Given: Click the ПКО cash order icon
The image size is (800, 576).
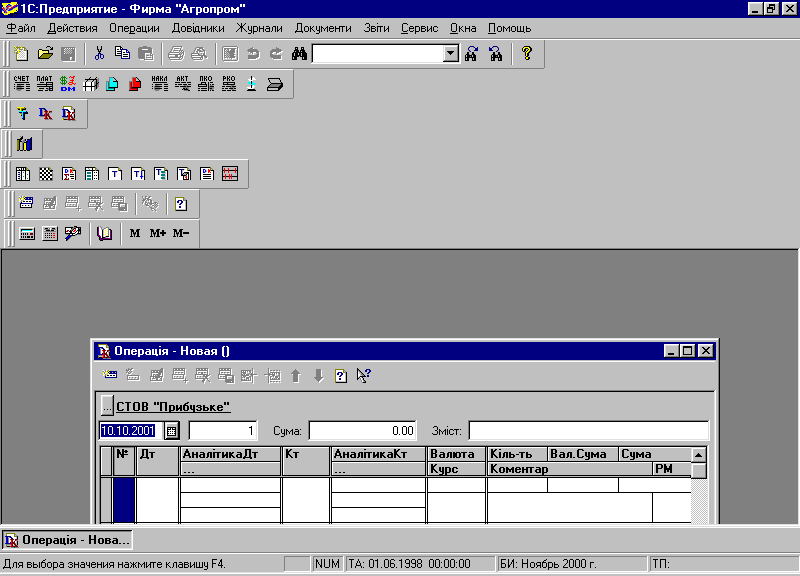Looking at the screenshot, I should (206, 84).
